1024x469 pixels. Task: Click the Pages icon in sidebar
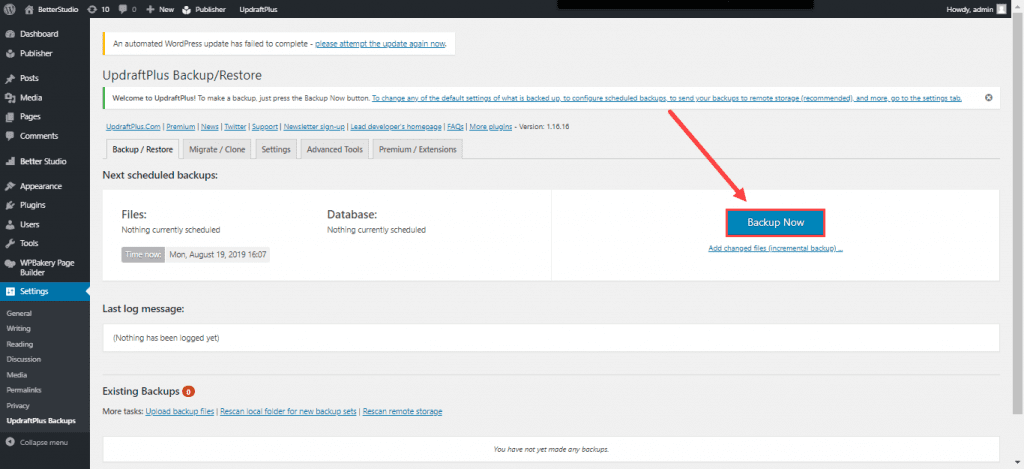(x=10, y=117)
